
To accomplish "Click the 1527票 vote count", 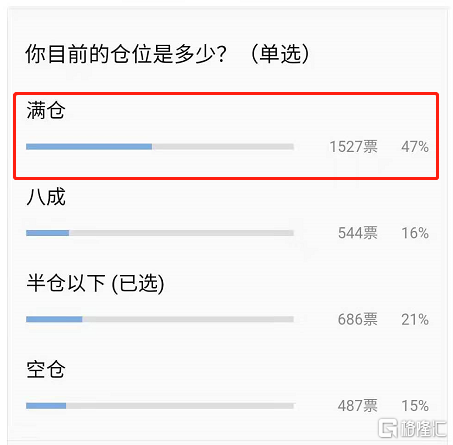I will coord(354,147).
